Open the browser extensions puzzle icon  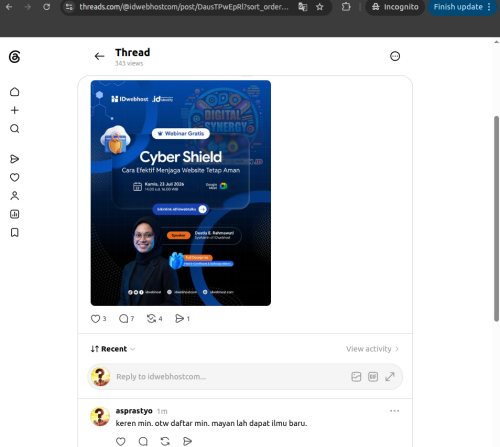click(346, 7)
